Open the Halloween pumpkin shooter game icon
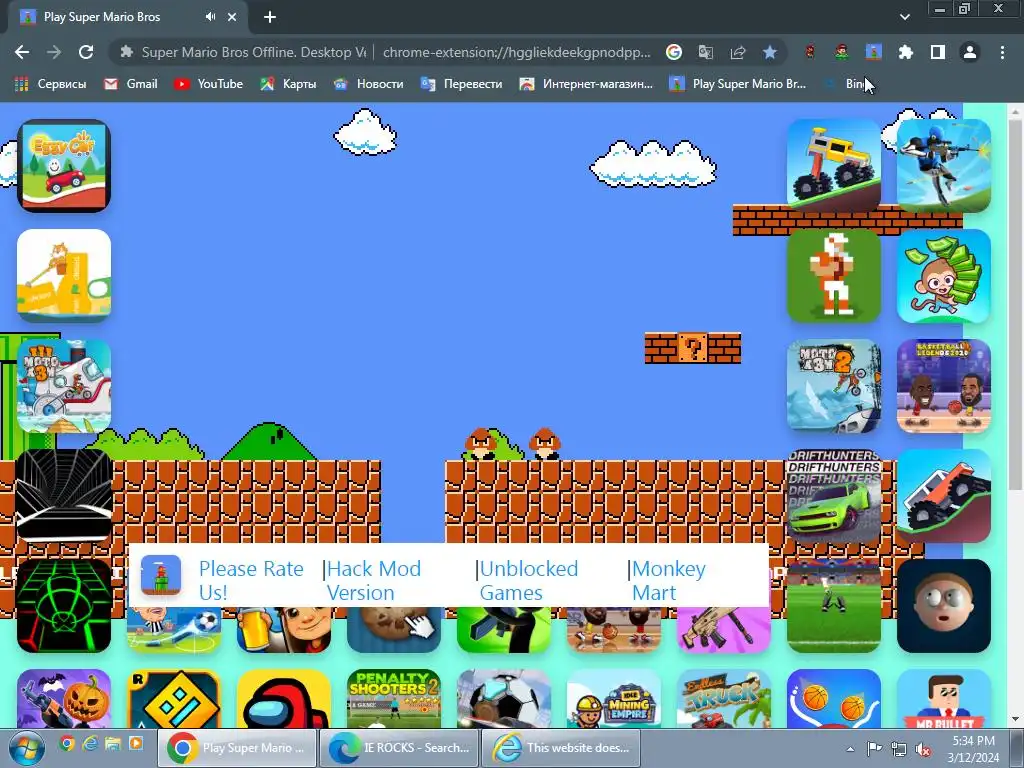1024x768 pixels. pos(64,699)
